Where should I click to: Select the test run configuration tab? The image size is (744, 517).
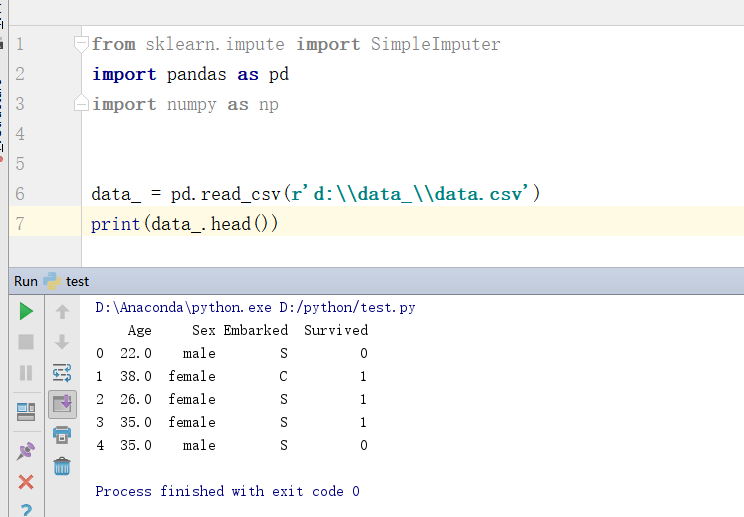click(66, 281)
